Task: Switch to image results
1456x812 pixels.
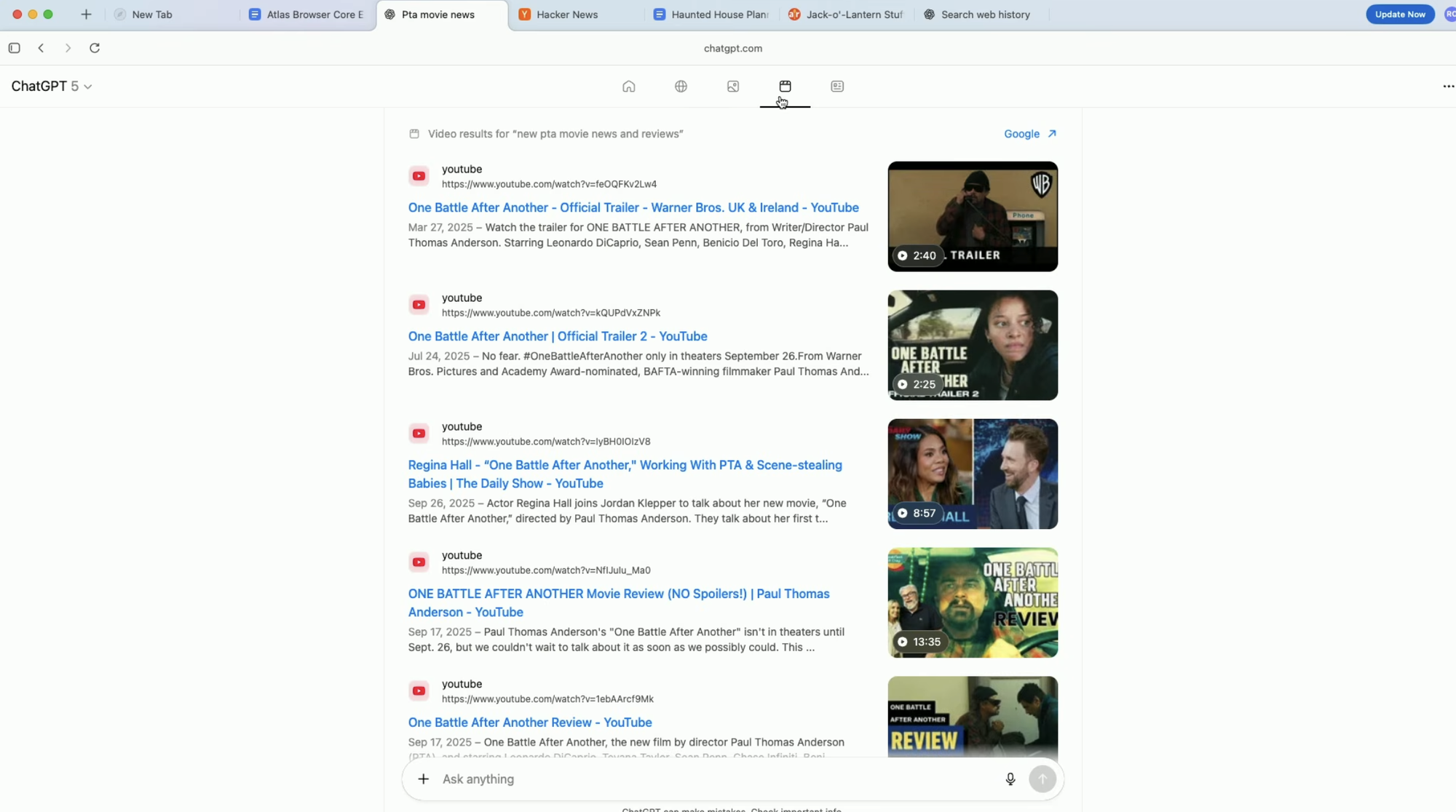Action: (732, 86)
